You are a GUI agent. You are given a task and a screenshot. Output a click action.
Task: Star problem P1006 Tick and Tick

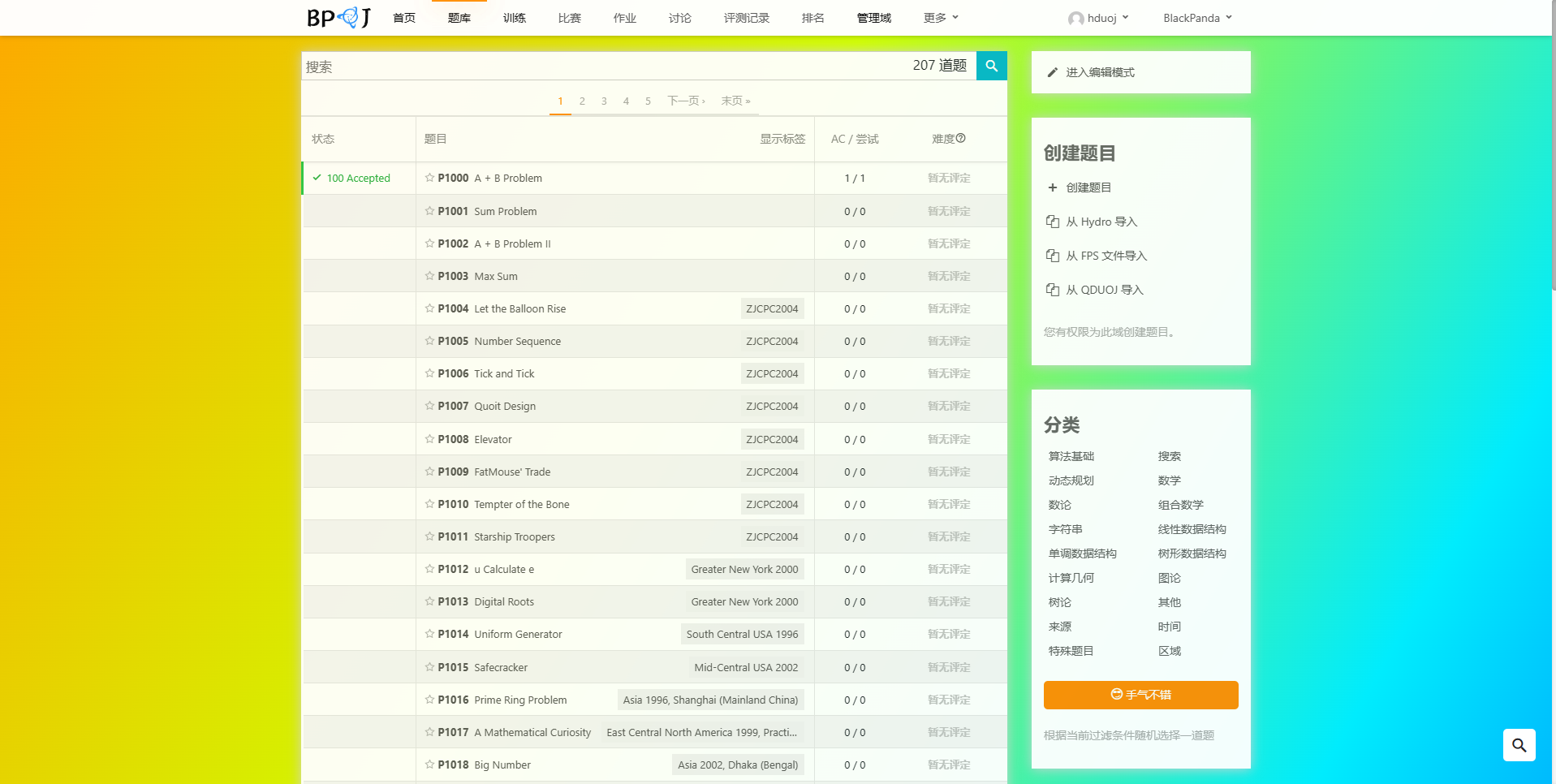429,373
